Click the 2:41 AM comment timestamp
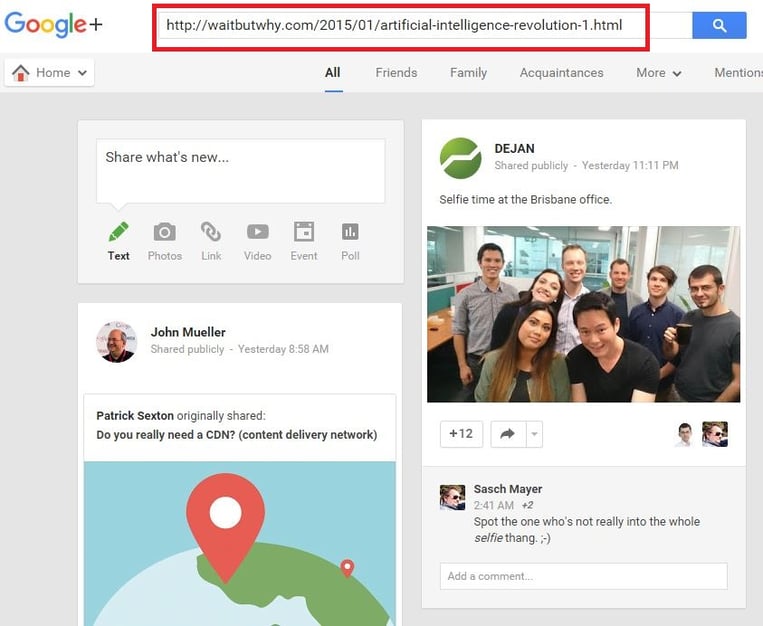 [x=494, y=505]
